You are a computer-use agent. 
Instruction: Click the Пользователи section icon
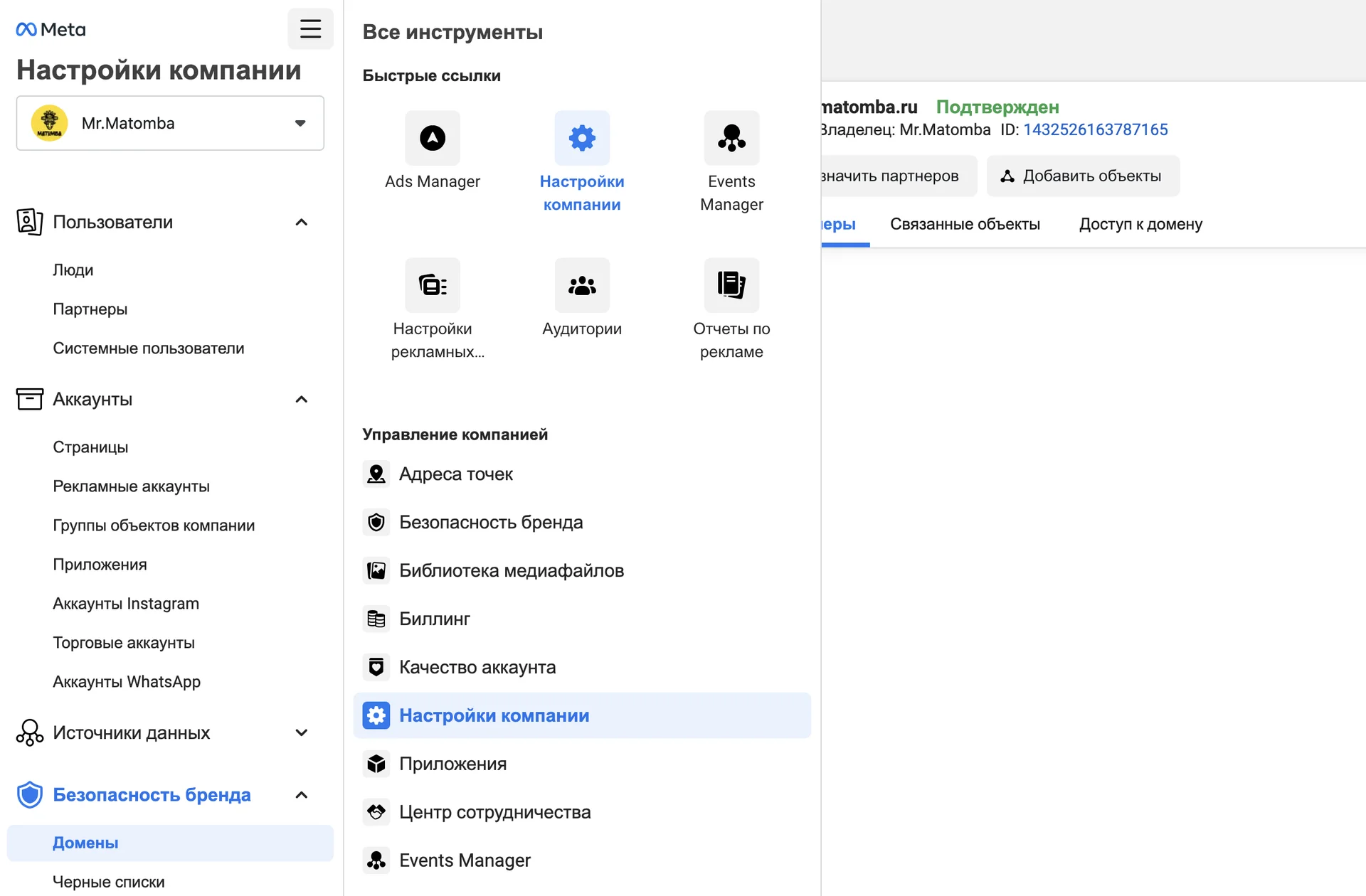[x=29, y=222]
